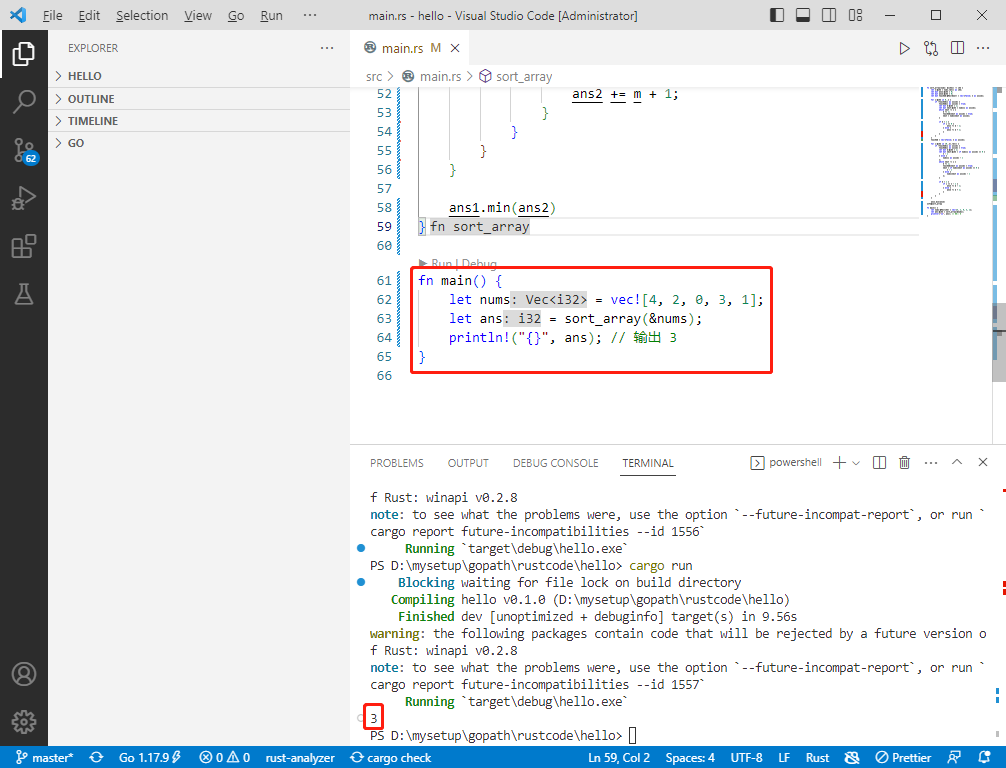Viewport: 1006px width, 768px height.
Task: Open the Edit menu
Action: click(89, 15)
